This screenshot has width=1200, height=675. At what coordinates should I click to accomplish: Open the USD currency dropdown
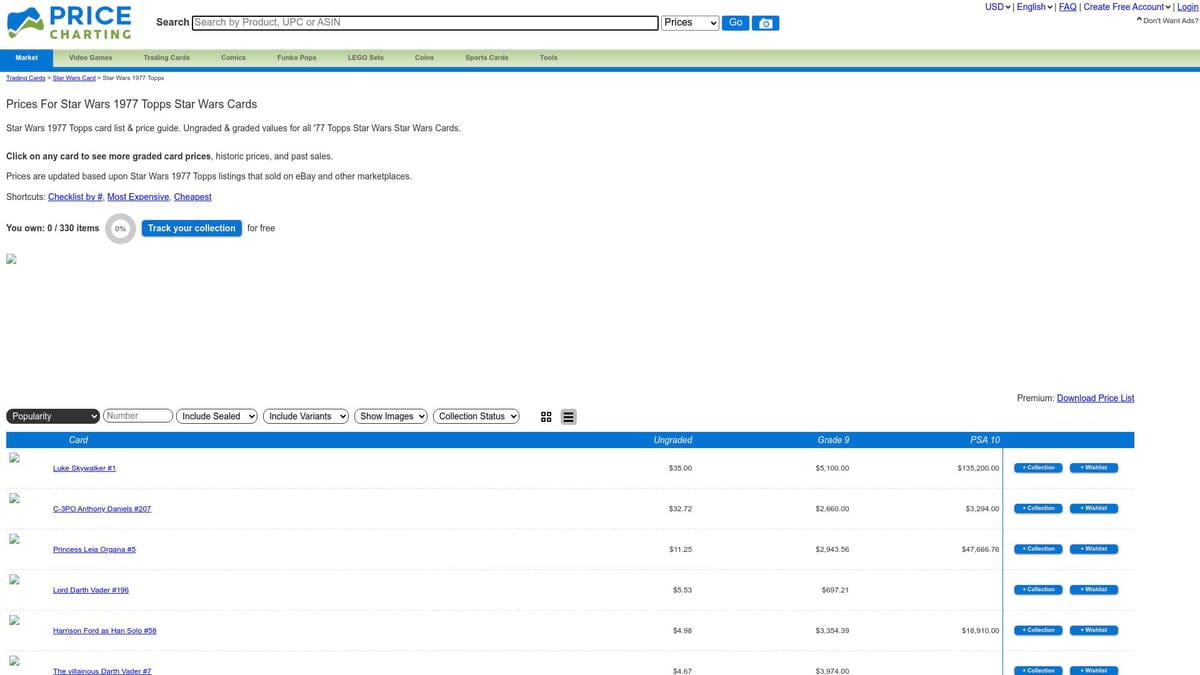click(998, 7)
